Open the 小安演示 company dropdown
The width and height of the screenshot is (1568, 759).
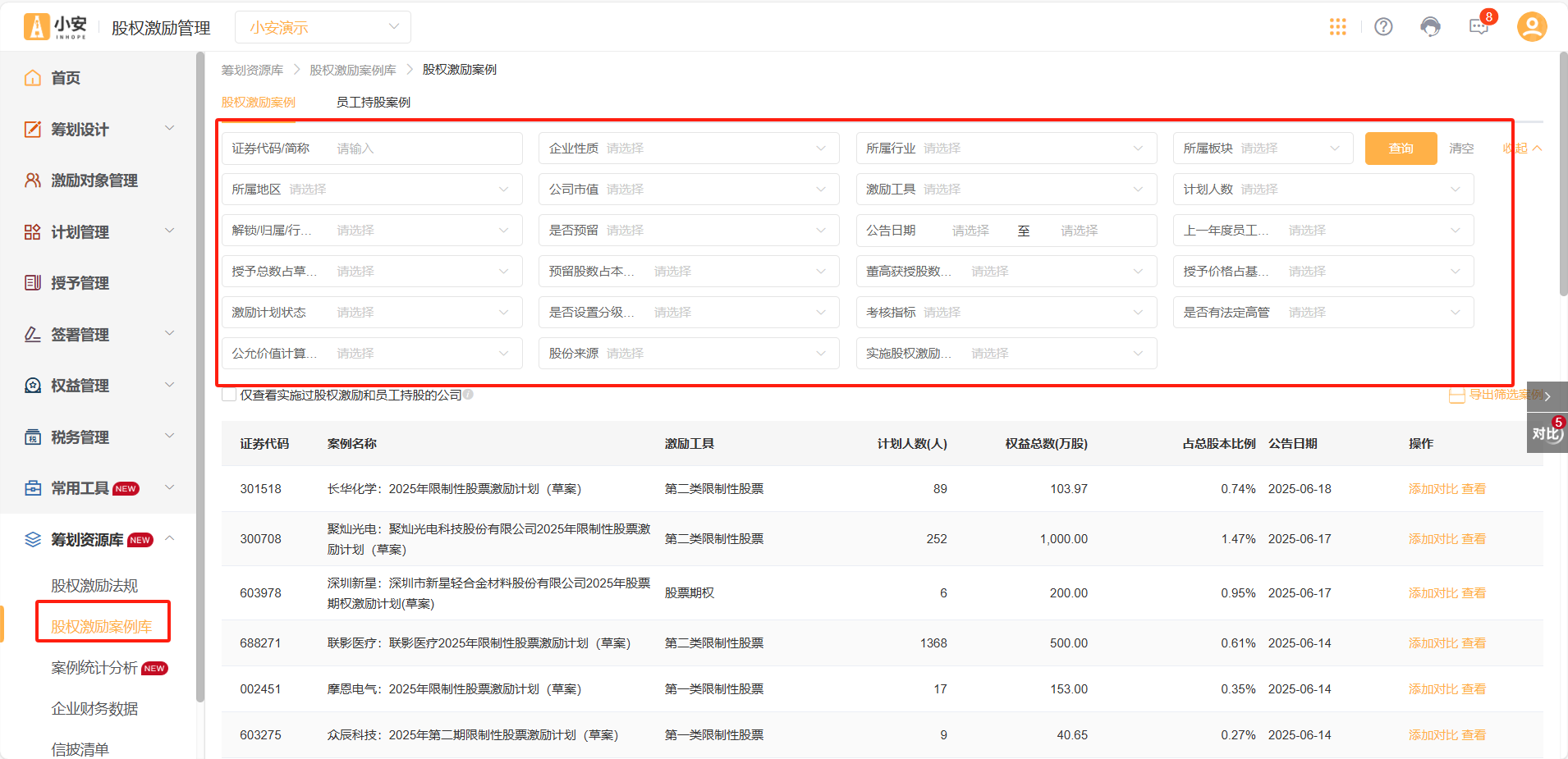click(x=323, y=27)
